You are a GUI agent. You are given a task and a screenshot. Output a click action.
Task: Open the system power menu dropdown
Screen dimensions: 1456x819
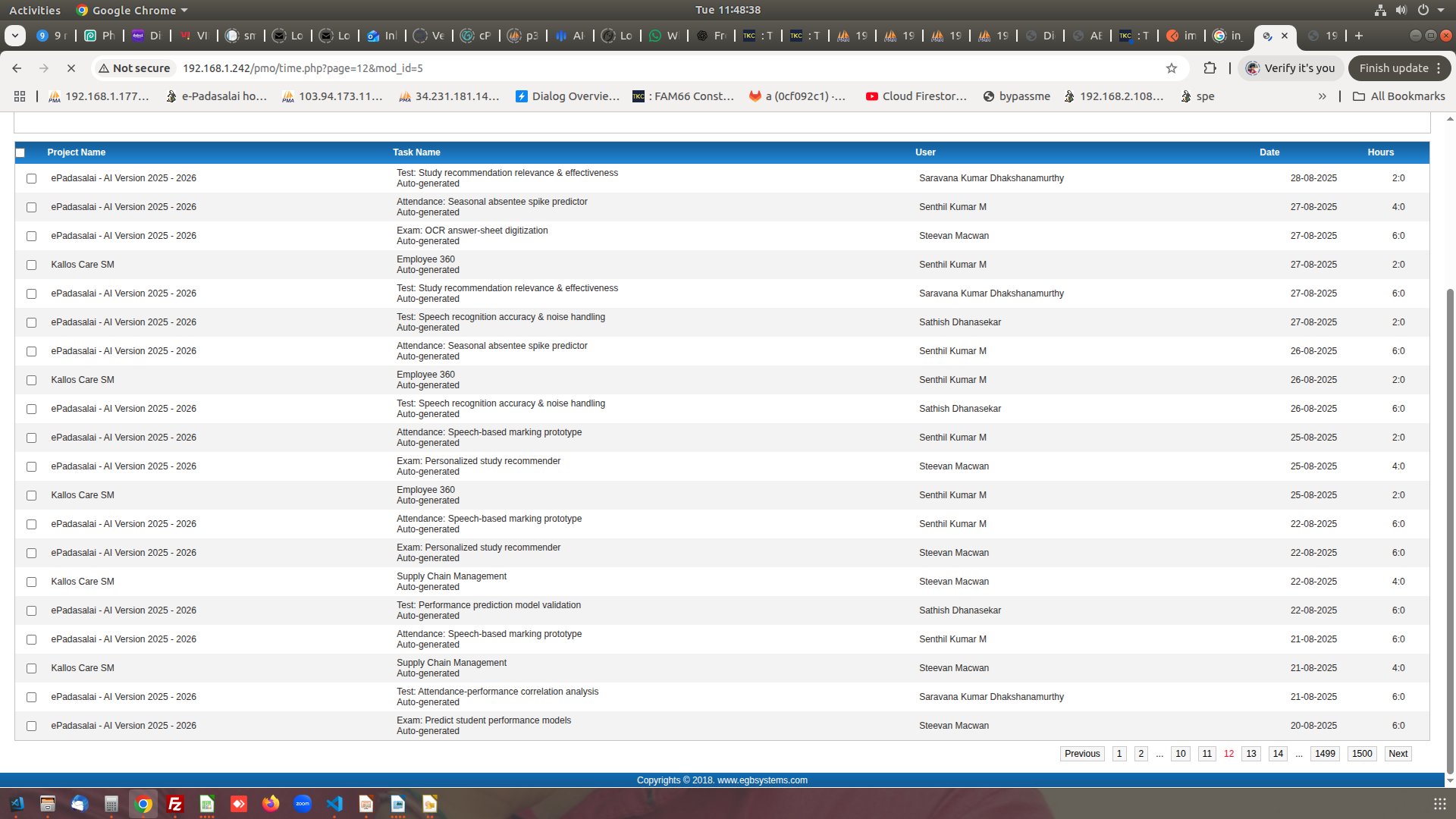(1440, 10)
